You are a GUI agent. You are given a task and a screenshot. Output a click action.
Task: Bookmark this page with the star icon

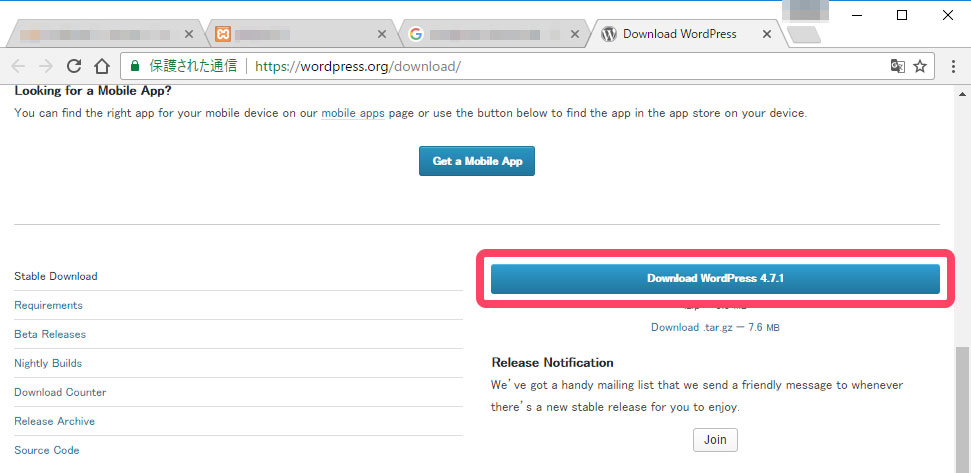point(920,66)
